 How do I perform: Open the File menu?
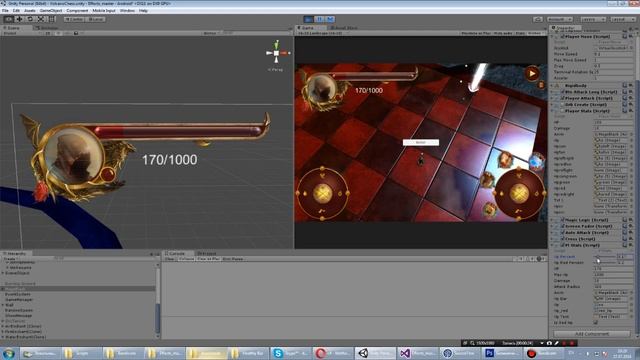click(5, 11)
